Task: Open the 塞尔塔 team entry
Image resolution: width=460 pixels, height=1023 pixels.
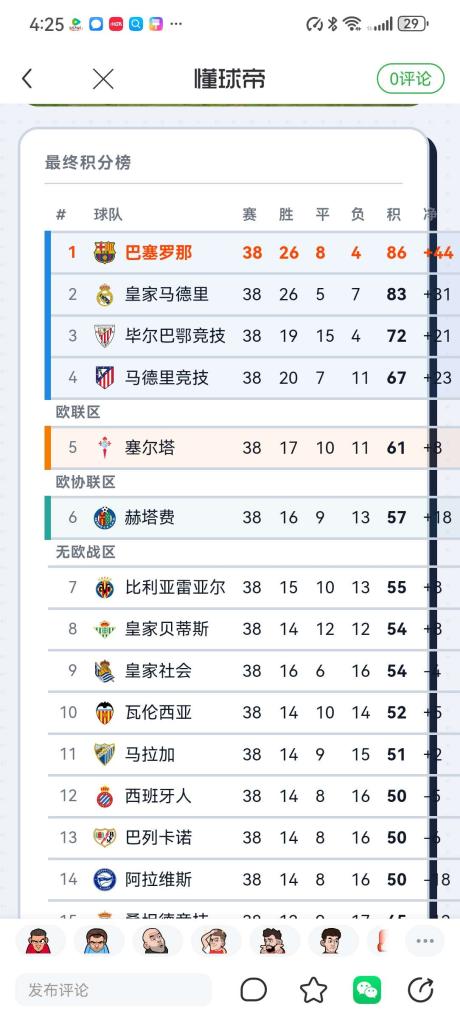Action: pyautogui.click(x=252, y=448)
